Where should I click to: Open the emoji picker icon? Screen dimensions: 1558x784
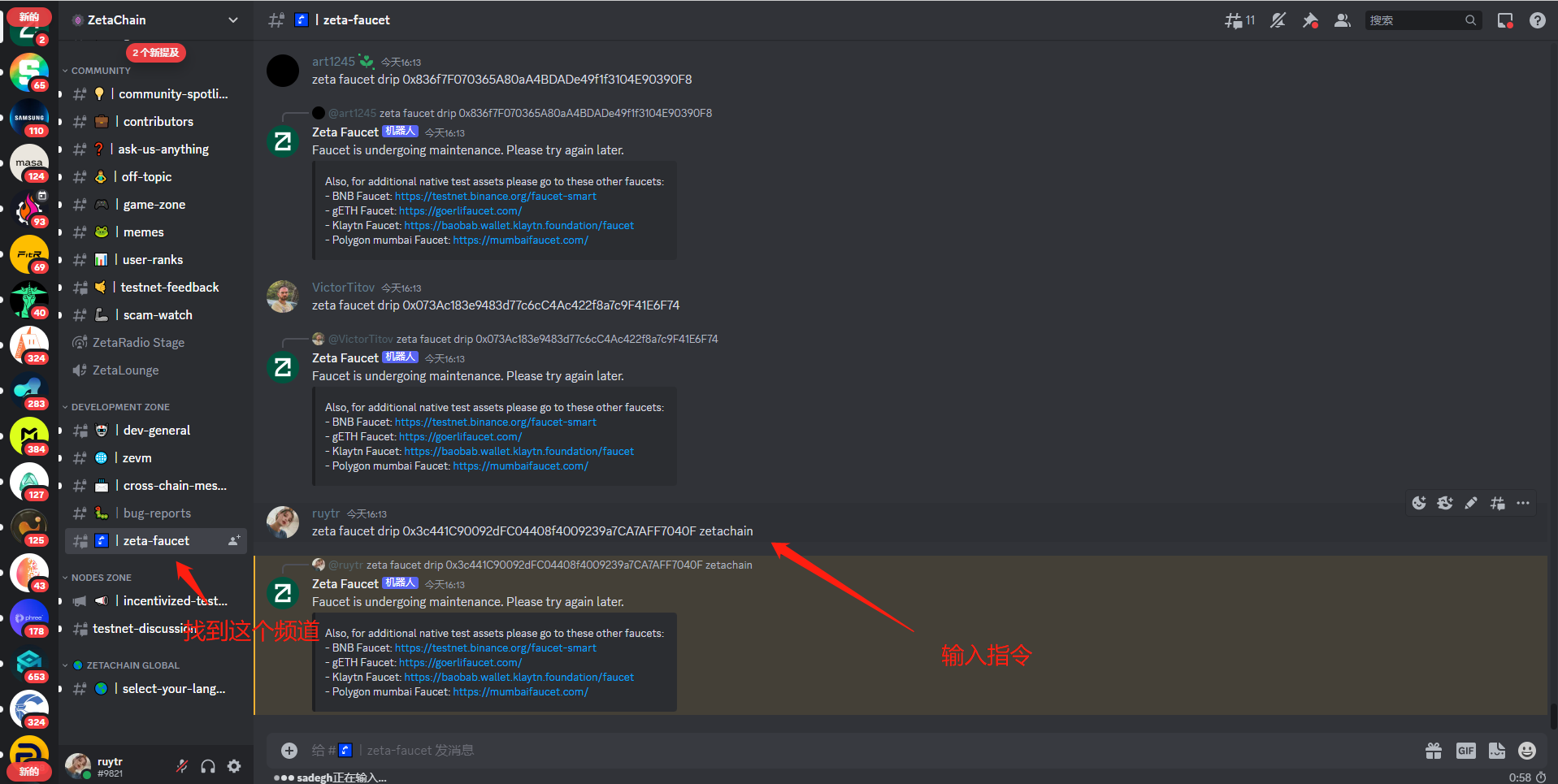[x=1528, y=751]
